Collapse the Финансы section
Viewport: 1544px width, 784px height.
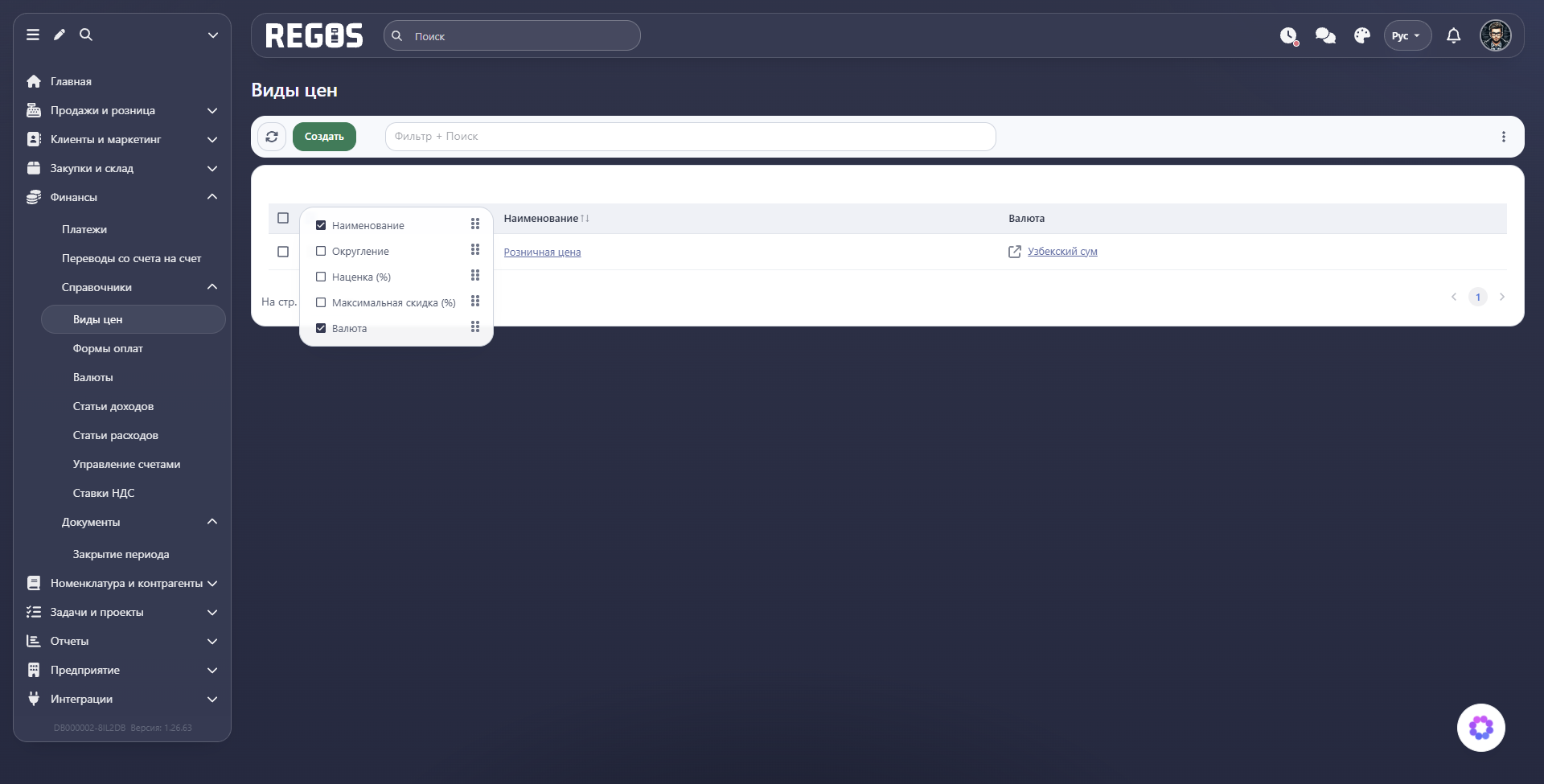[x=122, y=197]
